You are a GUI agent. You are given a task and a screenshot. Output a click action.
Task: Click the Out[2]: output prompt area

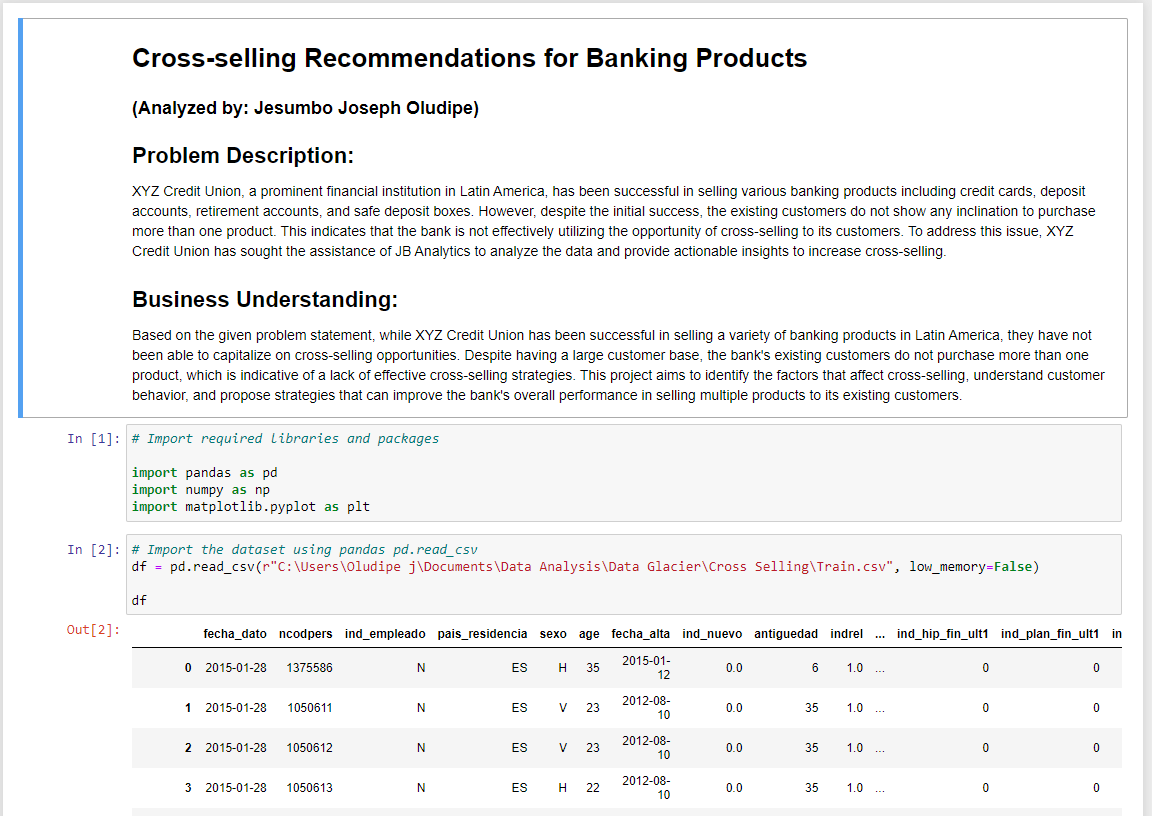(93, 629)
